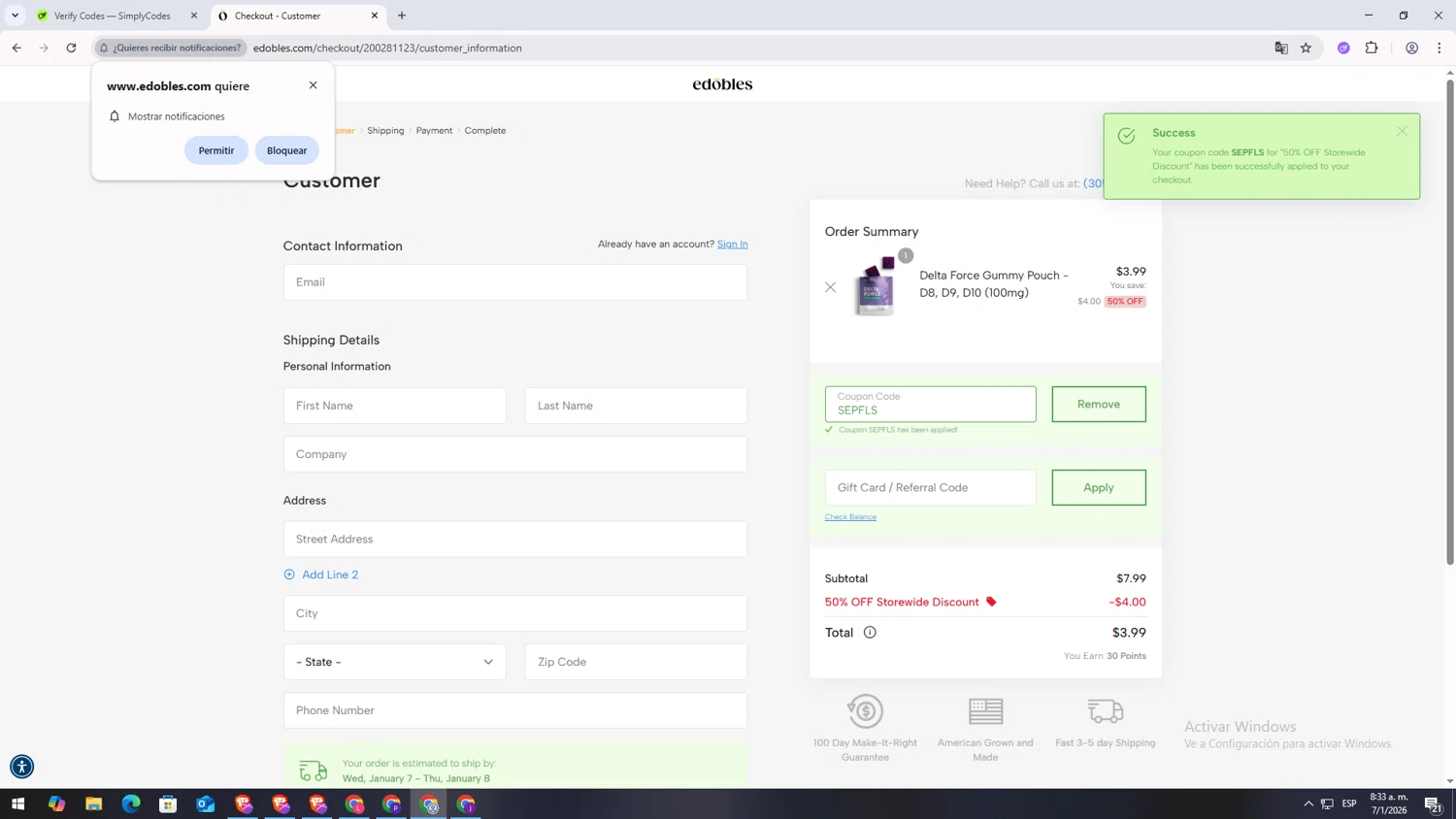The image size is (1456, 819).
Task: Open File Explorer from taskbar
Action: pos(93,803)
